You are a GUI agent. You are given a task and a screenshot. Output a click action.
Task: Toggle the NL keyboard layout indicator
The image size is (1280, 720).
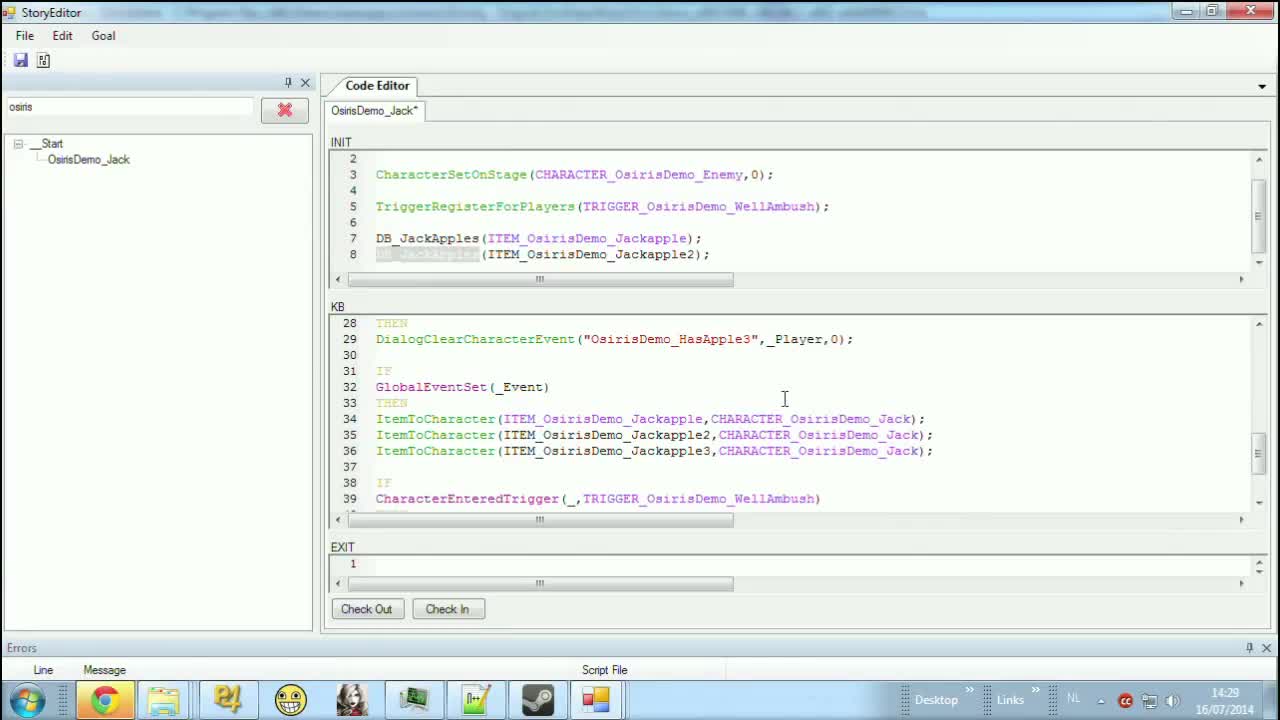click(x=1073, y=700)
